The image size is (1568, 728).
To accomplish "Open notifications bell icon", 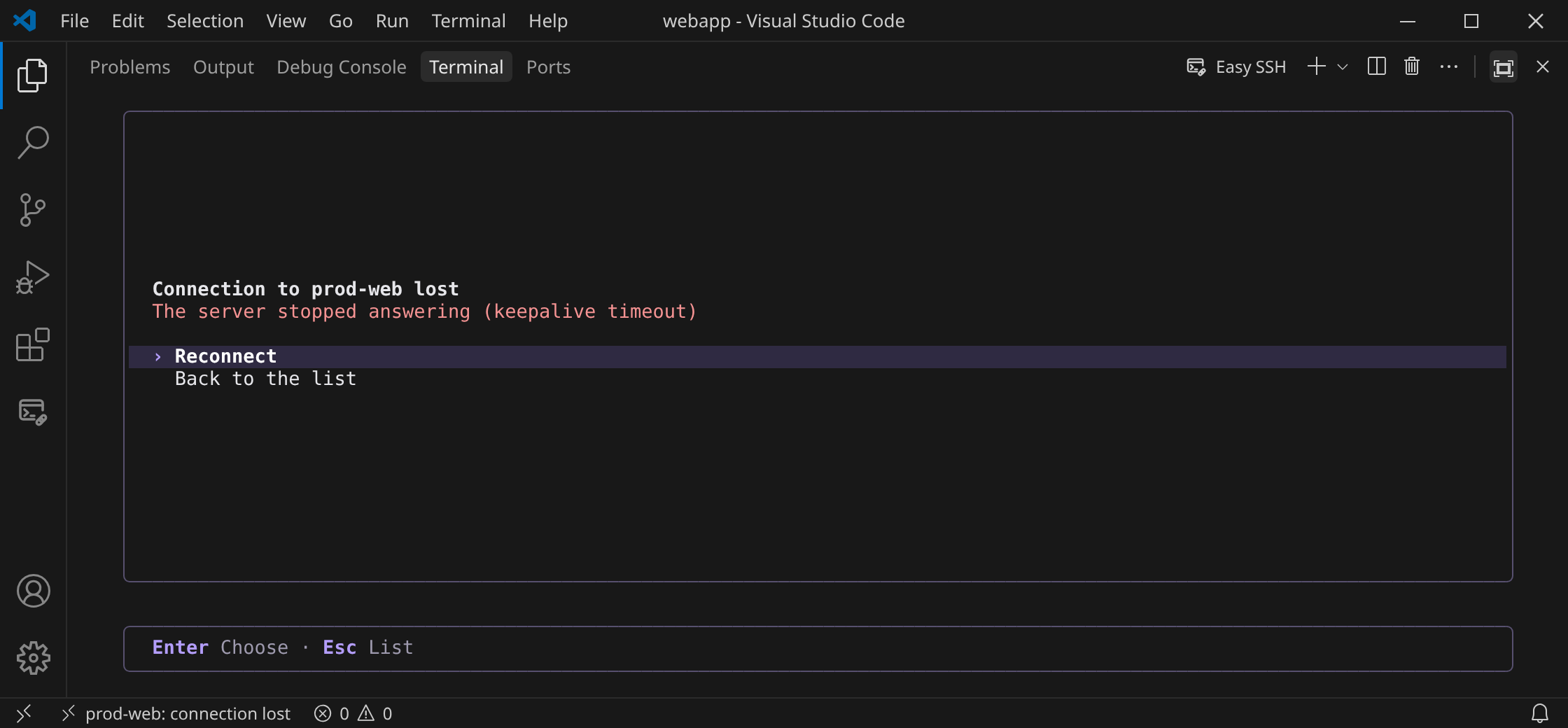I will [x=1539, y=713].
